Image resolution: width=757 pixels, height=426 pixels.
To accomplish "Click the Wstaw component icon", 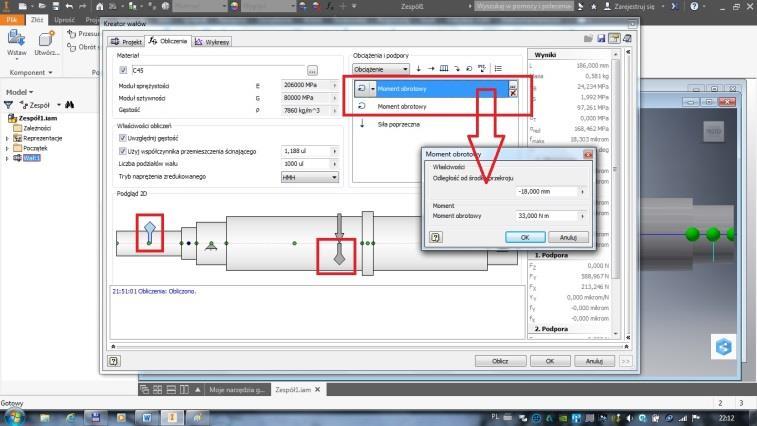I will (16, 39).
